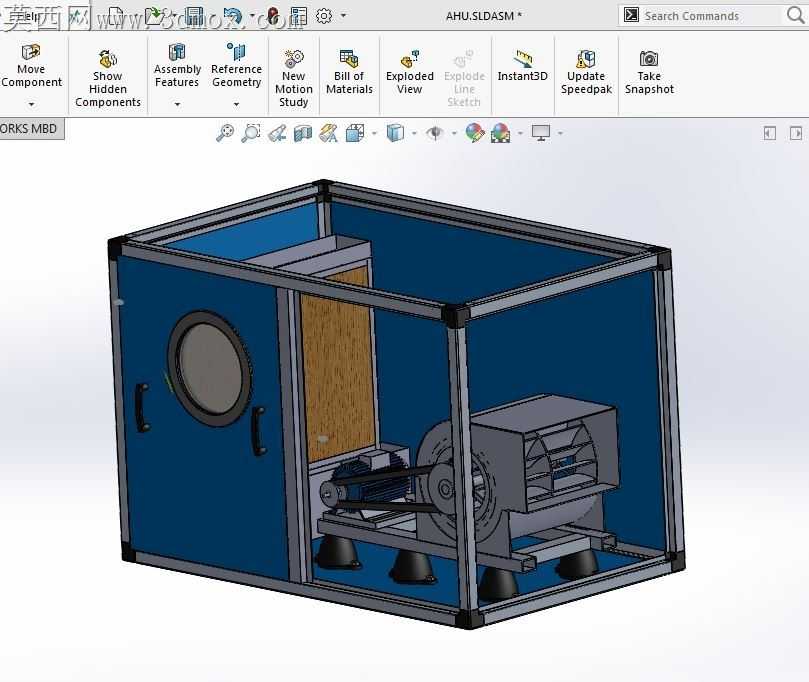Expand the View Settings dropdown arrow

pyautogui.click(x=560, y=134)
